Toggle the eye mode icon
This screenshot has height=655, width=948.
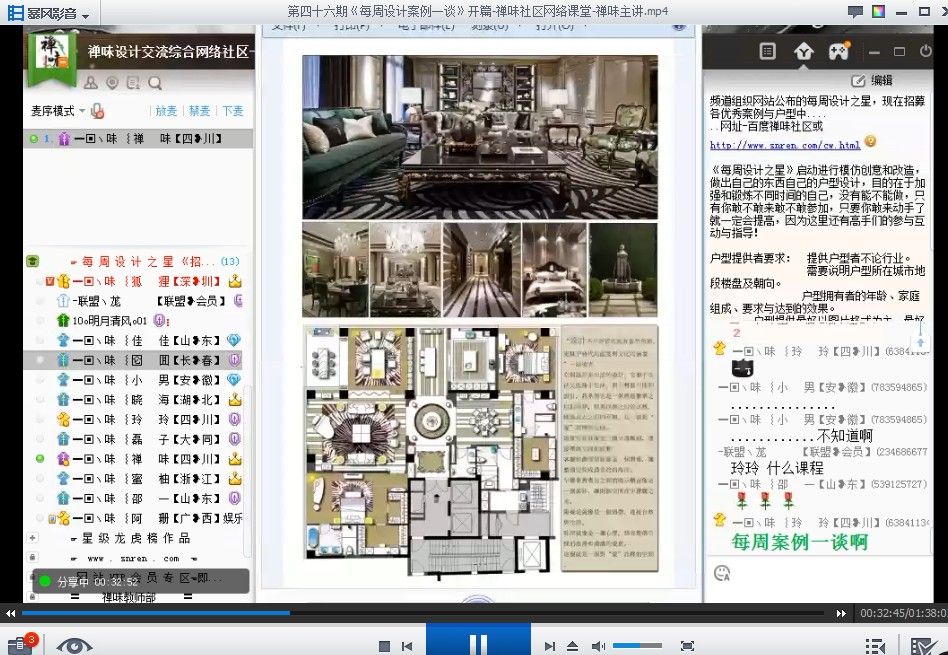74,647
